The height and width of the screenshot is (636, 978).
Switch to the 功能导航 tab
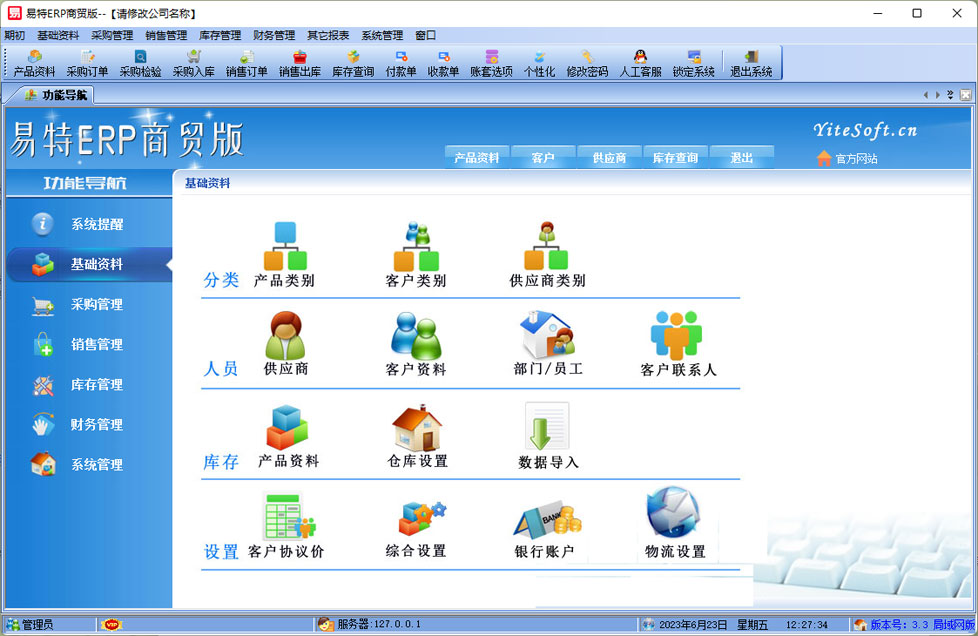click(56, 95)
